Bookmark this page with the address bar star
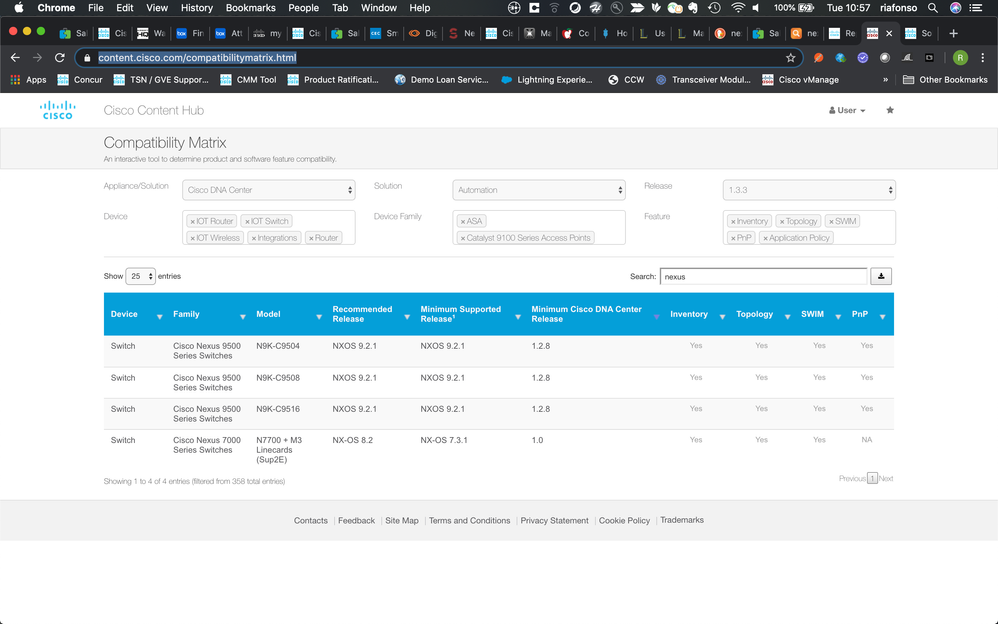This screenshot has height=624, width=998. 791,58
